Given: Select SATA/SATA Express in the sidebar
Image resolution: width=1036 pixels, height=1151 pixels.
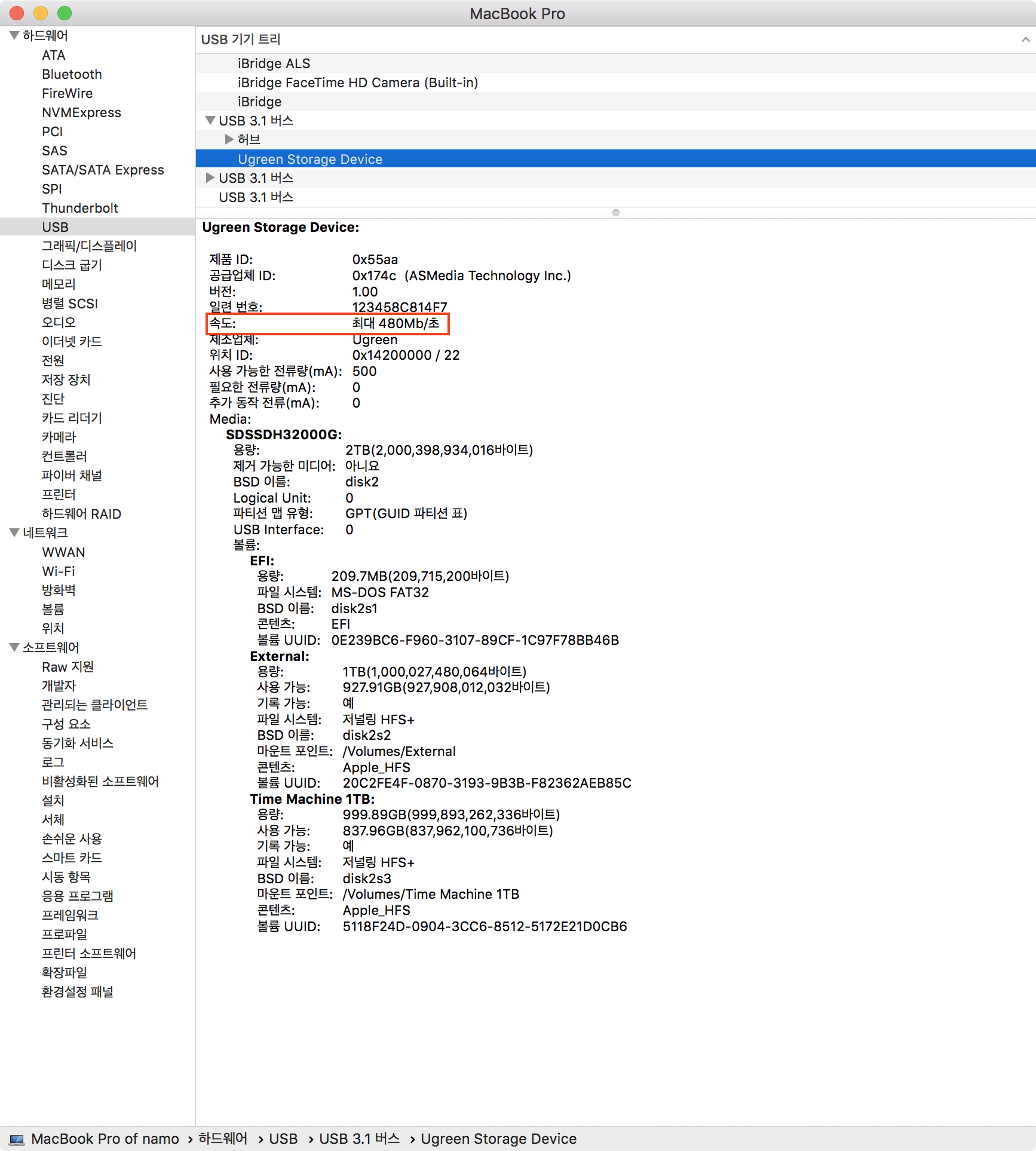Looking at the screenshot, I should (103, 170).
